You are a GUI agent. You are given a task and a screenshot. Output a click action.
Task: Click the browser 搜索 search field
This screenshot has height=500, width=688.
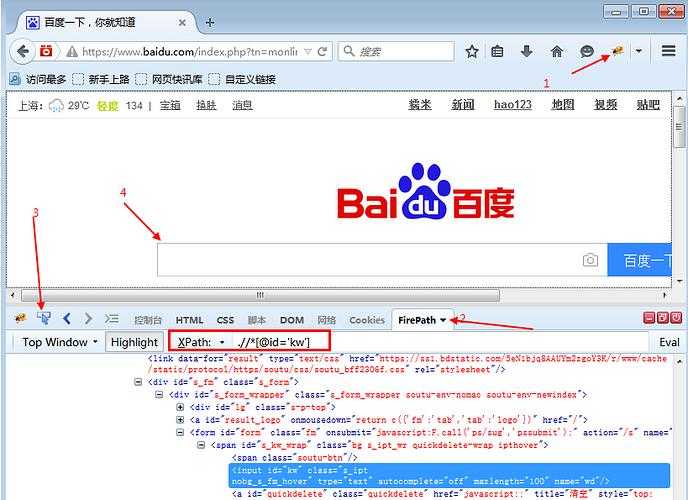pos(396,51)
